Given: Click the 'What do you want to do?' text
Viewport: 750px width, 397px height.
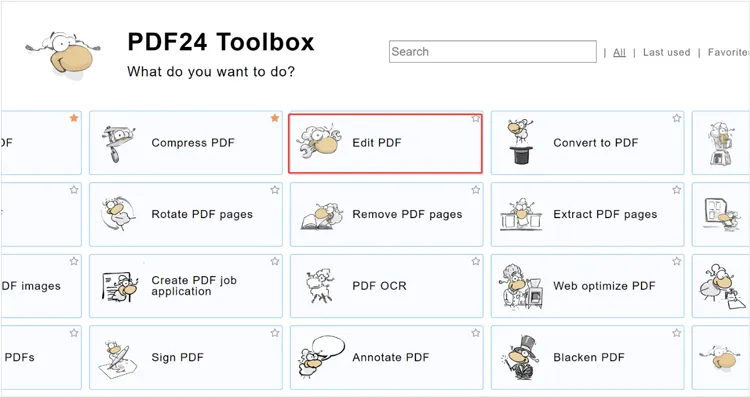Looking at the screenshot, I should [211, 72].
